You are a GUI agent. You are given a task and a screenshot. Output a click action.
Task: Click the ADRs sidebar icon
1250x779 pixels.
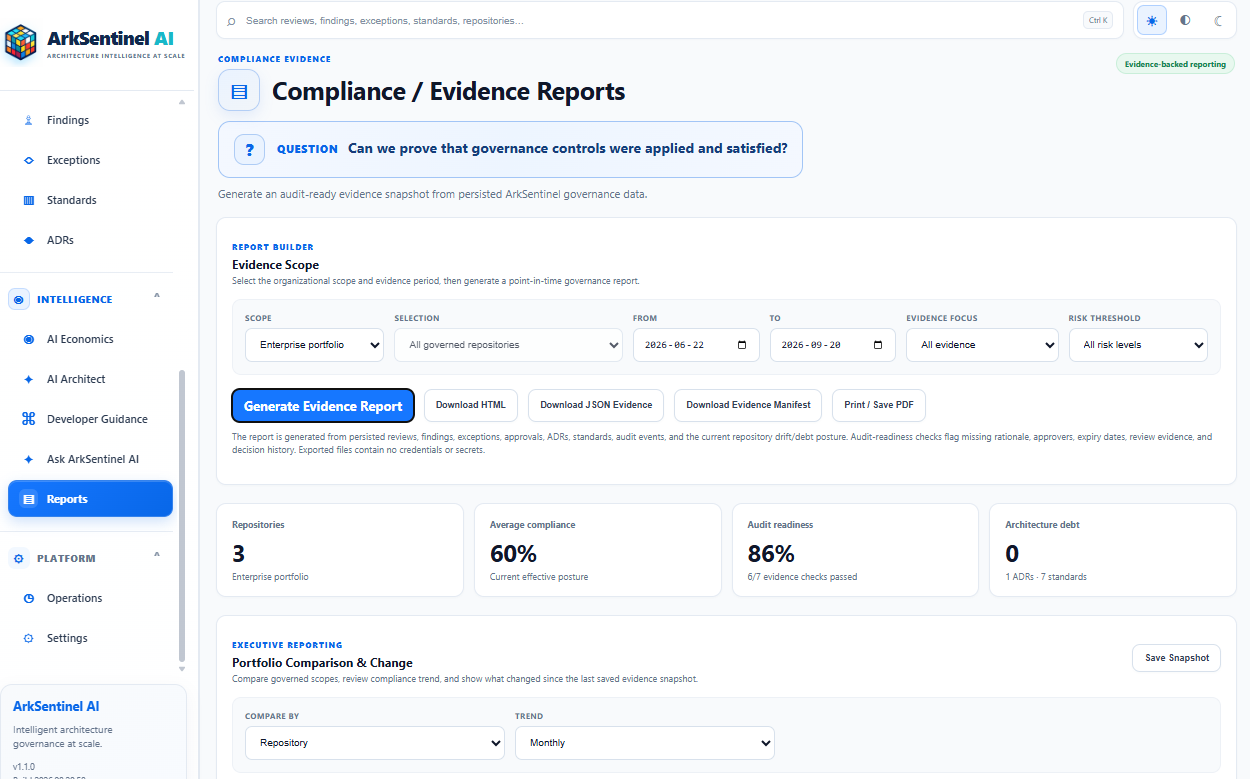tap(28, 240)
